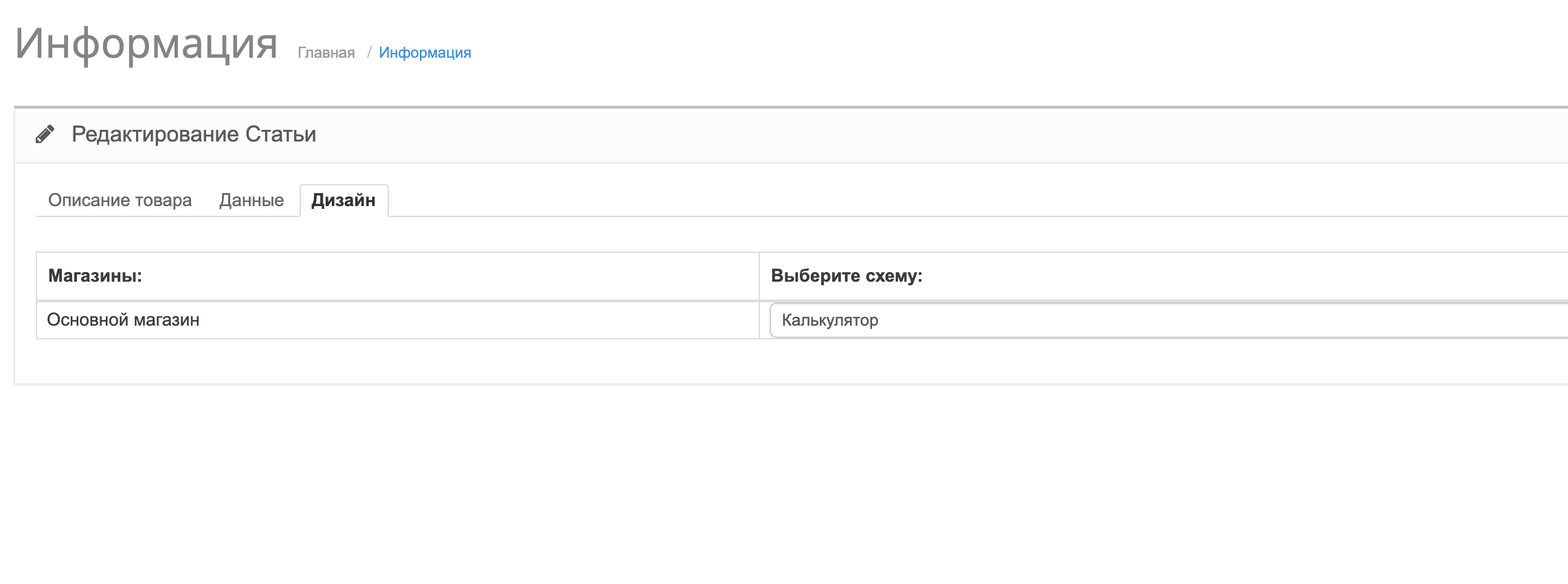Click the large Информация page title
The height and width of the screenshot is (584, 1568).
(x=146, y=43)
